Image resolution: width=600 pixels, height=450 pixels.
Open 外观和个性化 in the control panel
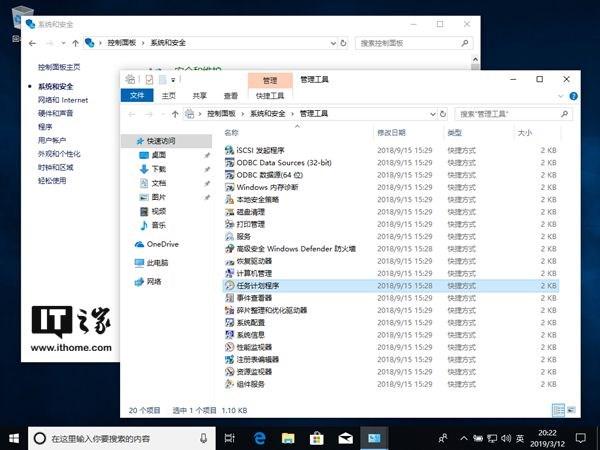tap(59, 154)
